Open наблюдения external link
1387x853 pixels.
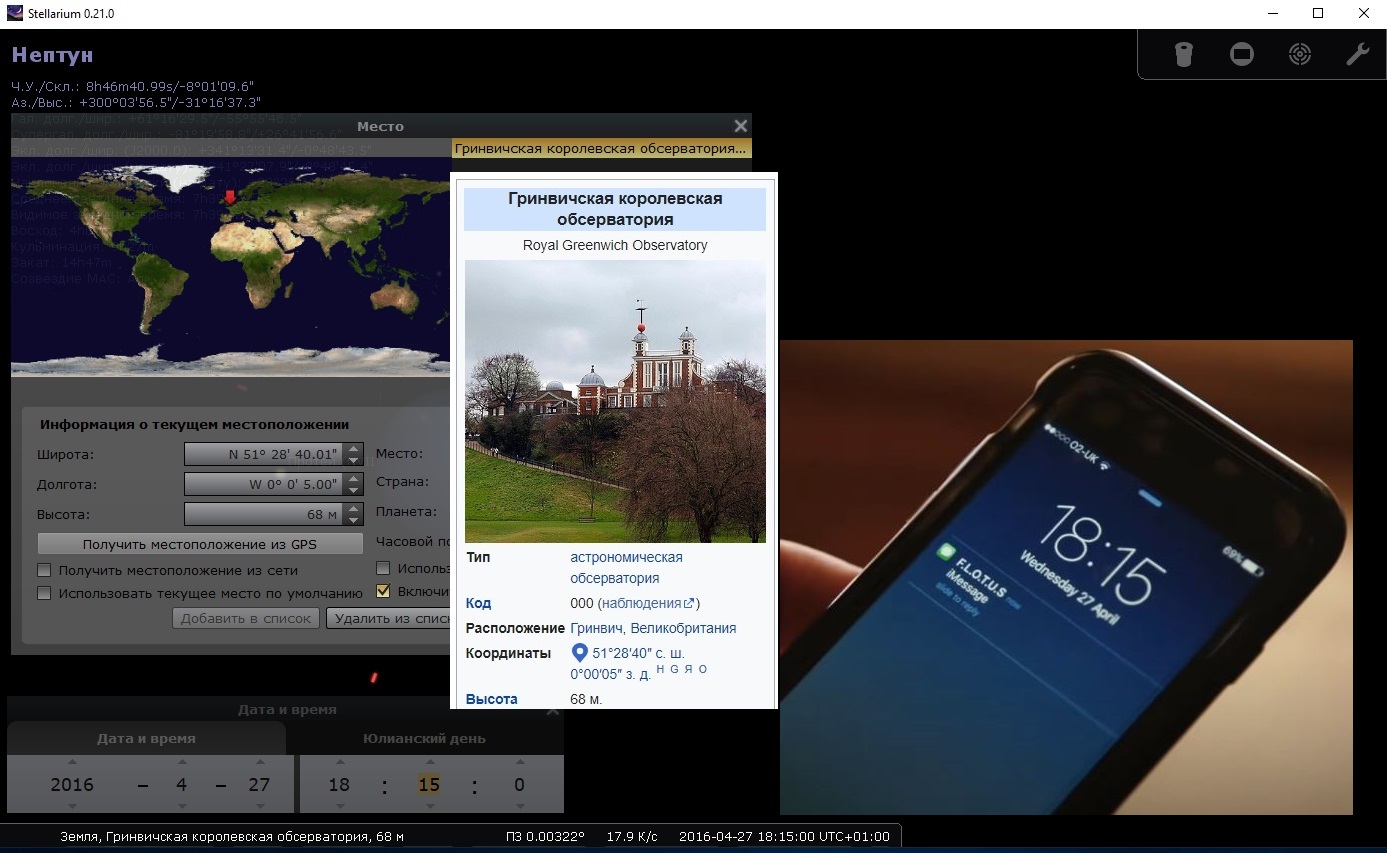647,603
